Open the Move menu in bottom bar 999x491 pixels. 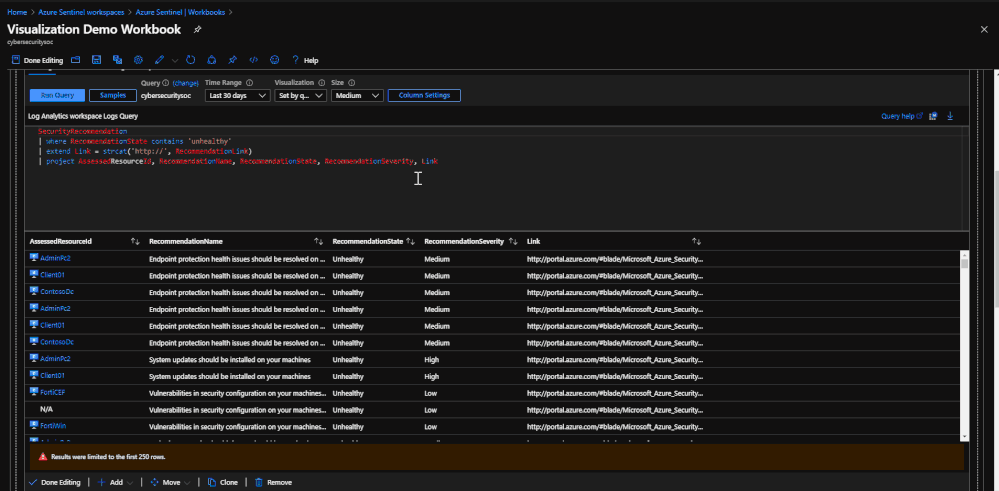170,483
